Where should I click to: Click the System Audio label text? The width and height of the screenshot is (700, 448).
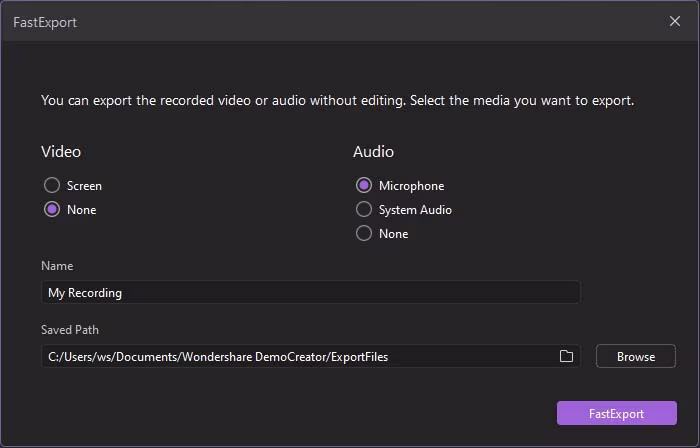coord(415,210)
